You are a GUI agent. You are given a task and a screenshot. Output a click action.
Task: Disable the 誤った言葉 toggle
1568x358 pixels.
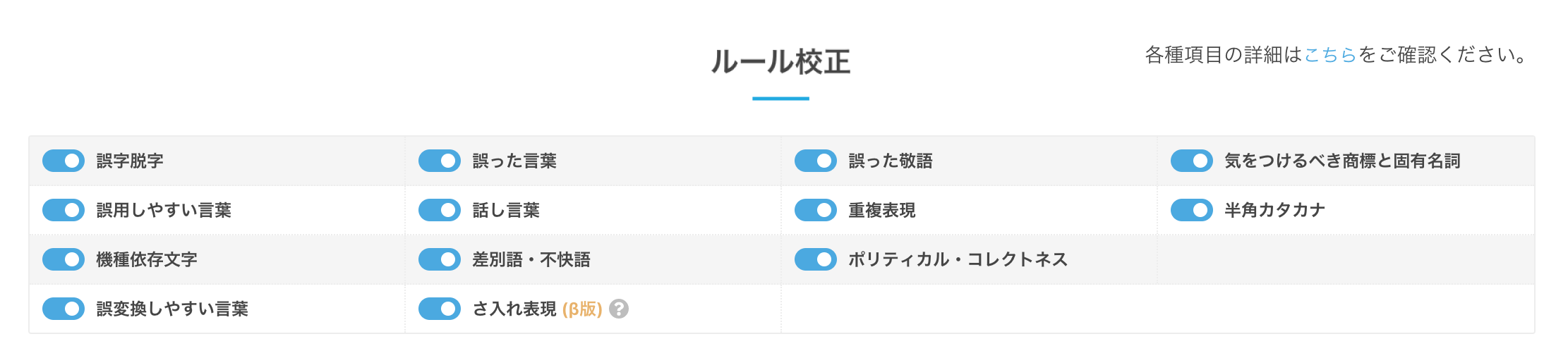tap(440, 161)
